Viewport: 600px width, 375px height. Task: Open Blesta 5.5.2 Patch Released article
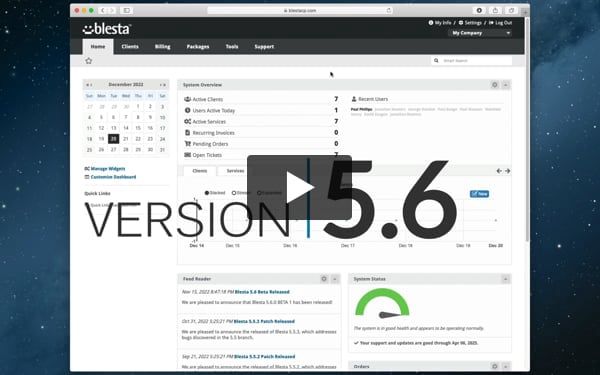tap(264, 357)
